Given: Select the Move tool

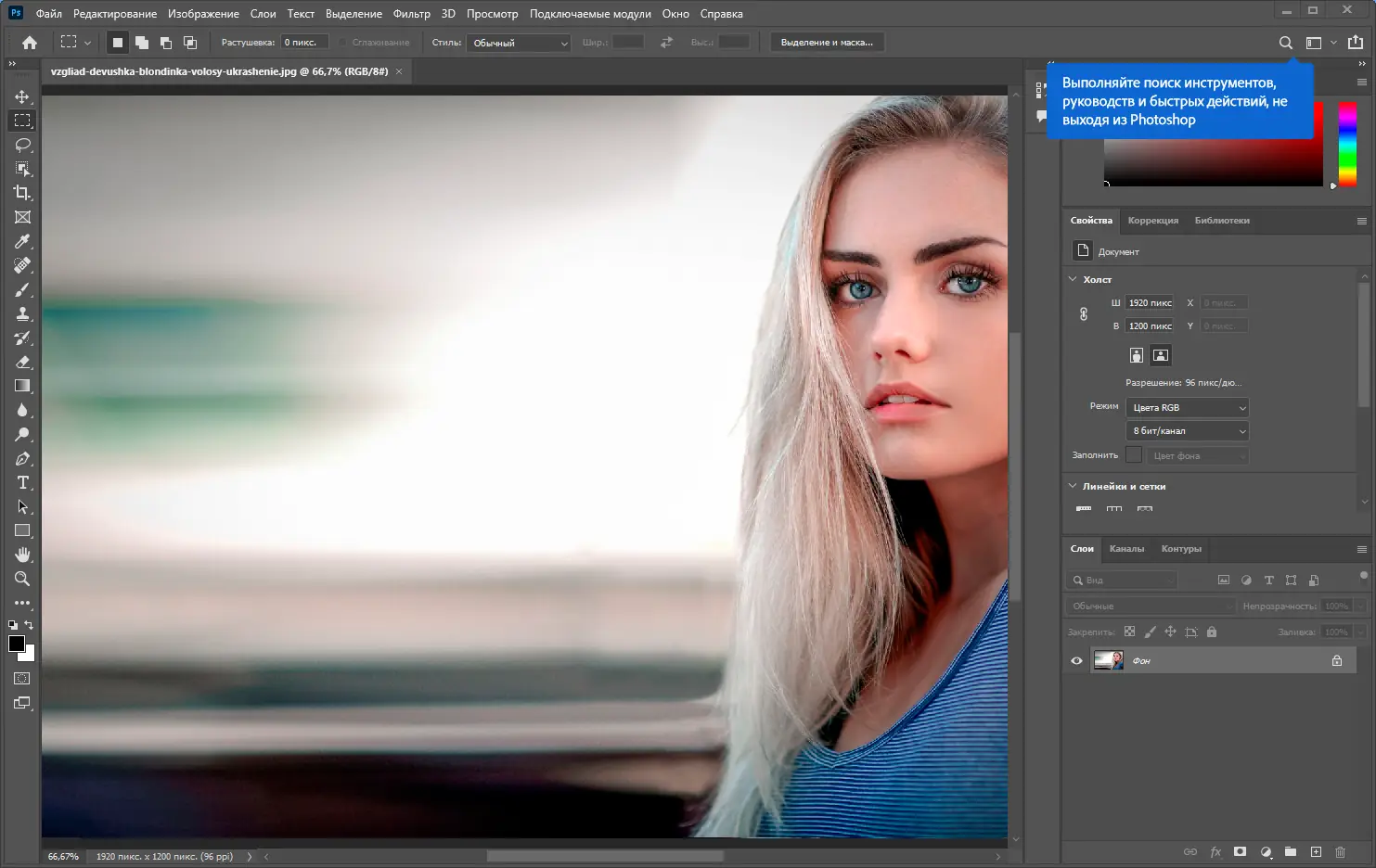Looking at the screenshot, I should [22, 96].
